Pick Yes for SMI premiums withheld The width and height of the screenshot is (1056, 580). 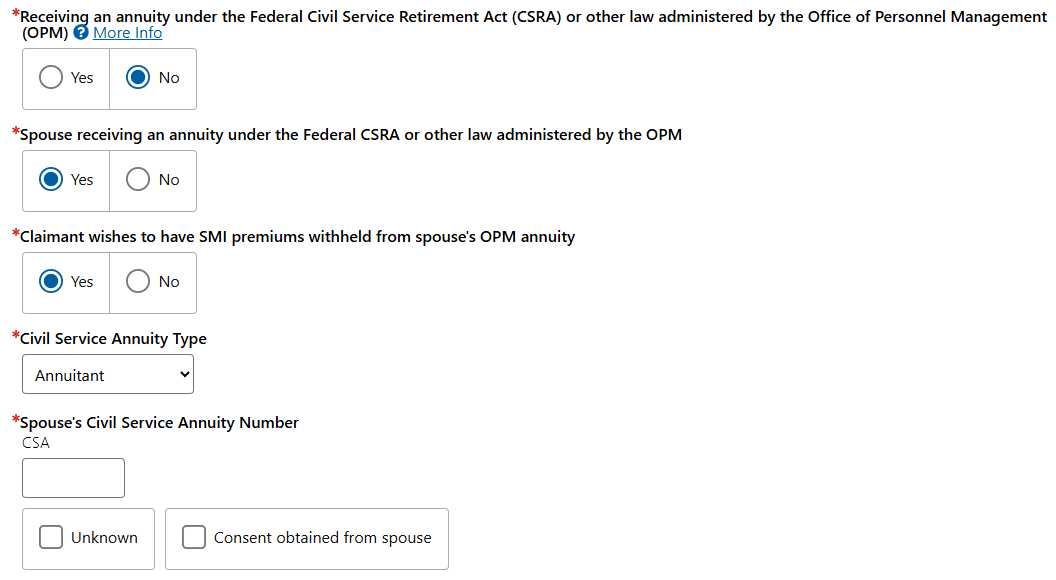pyautogui.click(x=51, y=282)
